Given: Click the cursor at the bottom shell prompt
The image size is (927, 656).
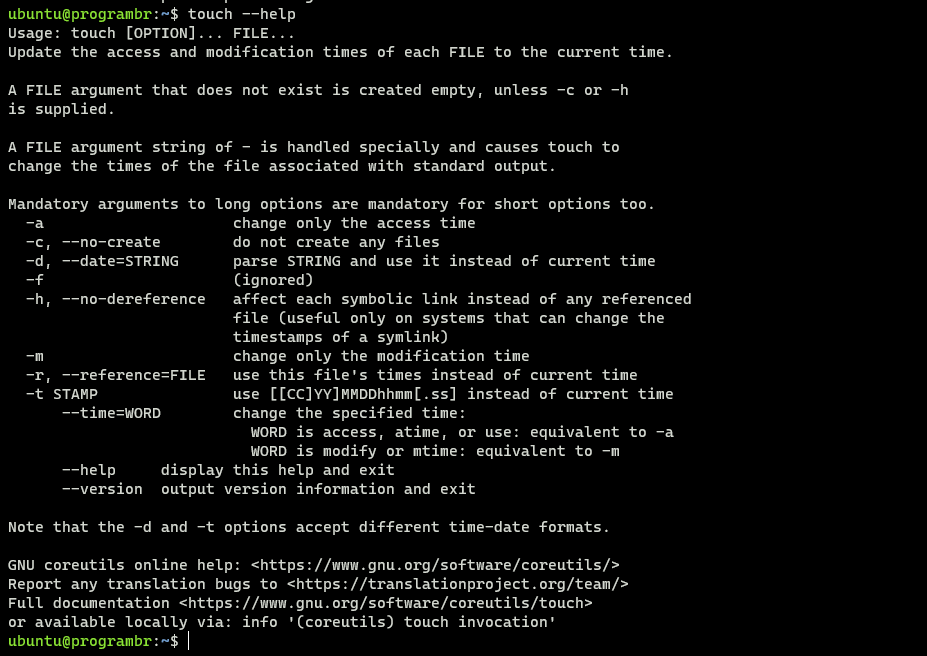Looking at the screenshot, I should coord(189,641).
